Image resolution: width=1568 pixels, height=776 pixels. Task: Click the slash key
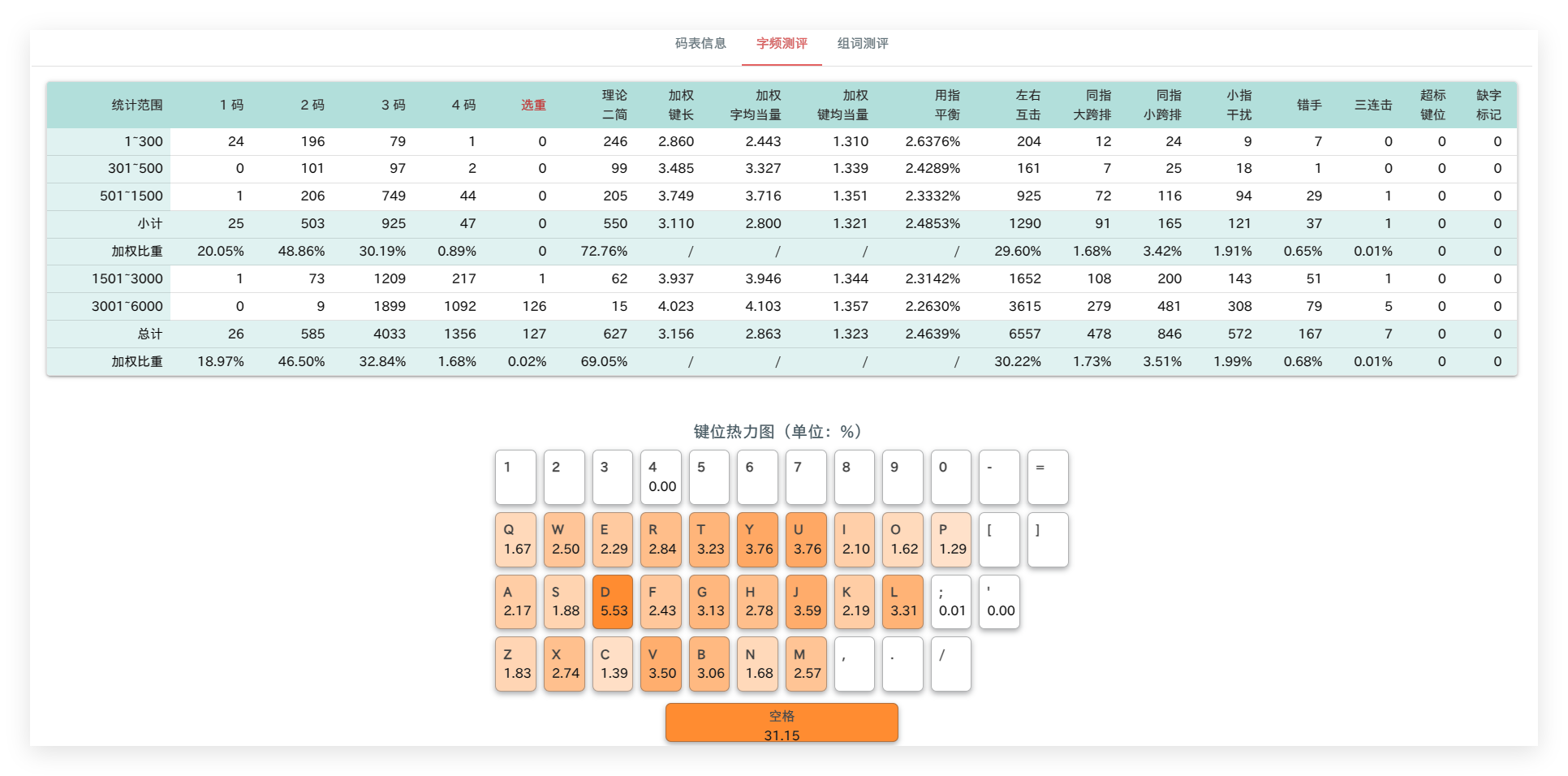(951, 664)
